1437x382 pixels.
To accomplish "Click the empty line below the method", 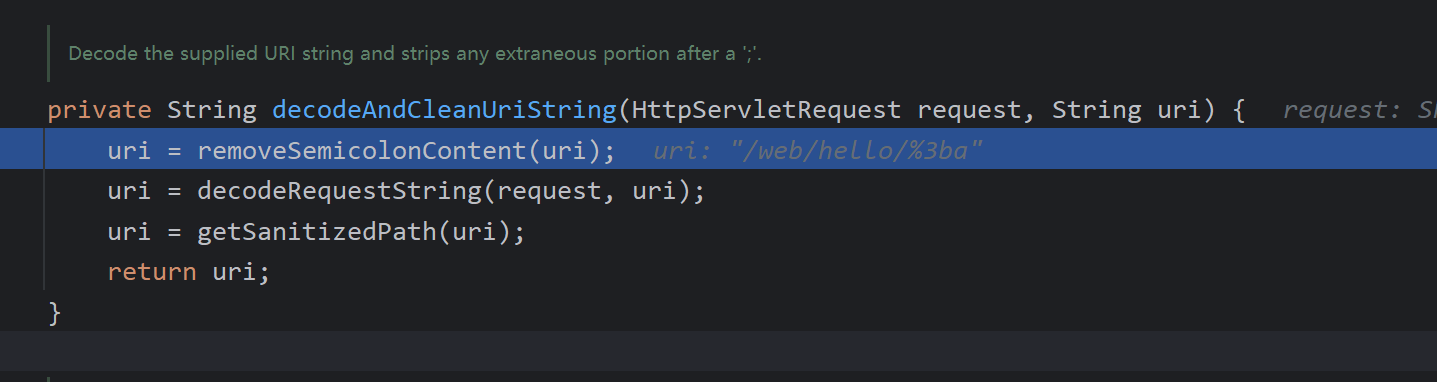I will pyautogui.click(x=718, y=352).
